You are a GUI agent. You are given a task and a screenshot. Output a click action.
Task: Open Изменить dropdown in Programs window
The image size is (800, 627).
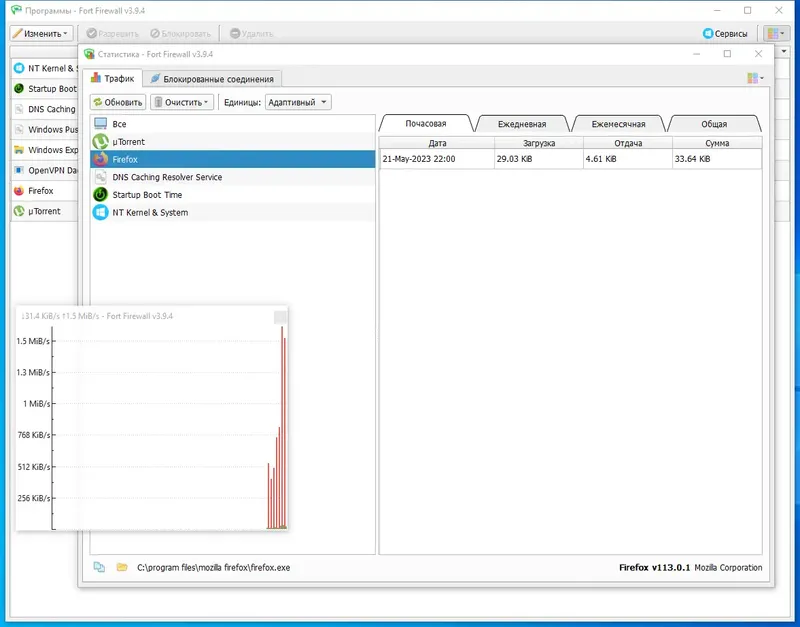(41, 34)
